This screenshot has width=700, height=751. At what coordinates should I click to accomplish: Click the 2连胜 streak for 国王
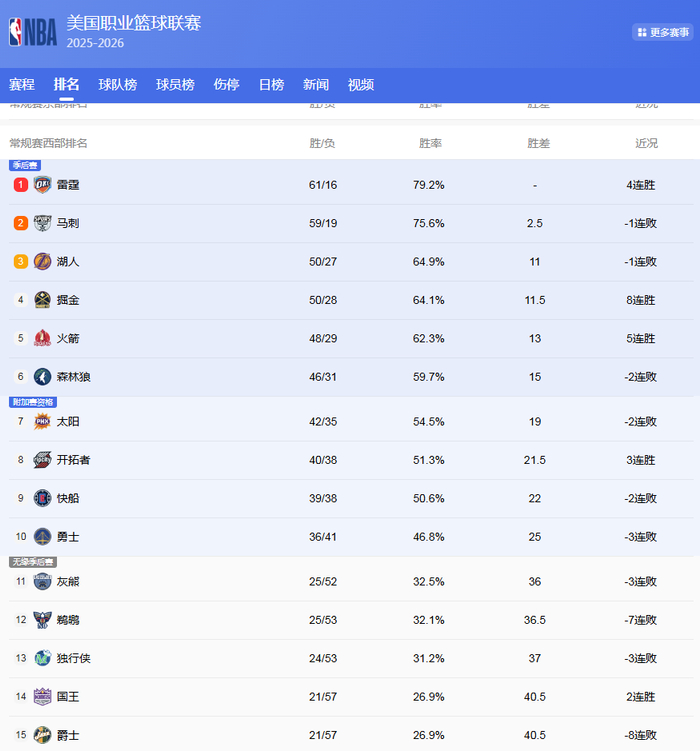pos(641,696)
